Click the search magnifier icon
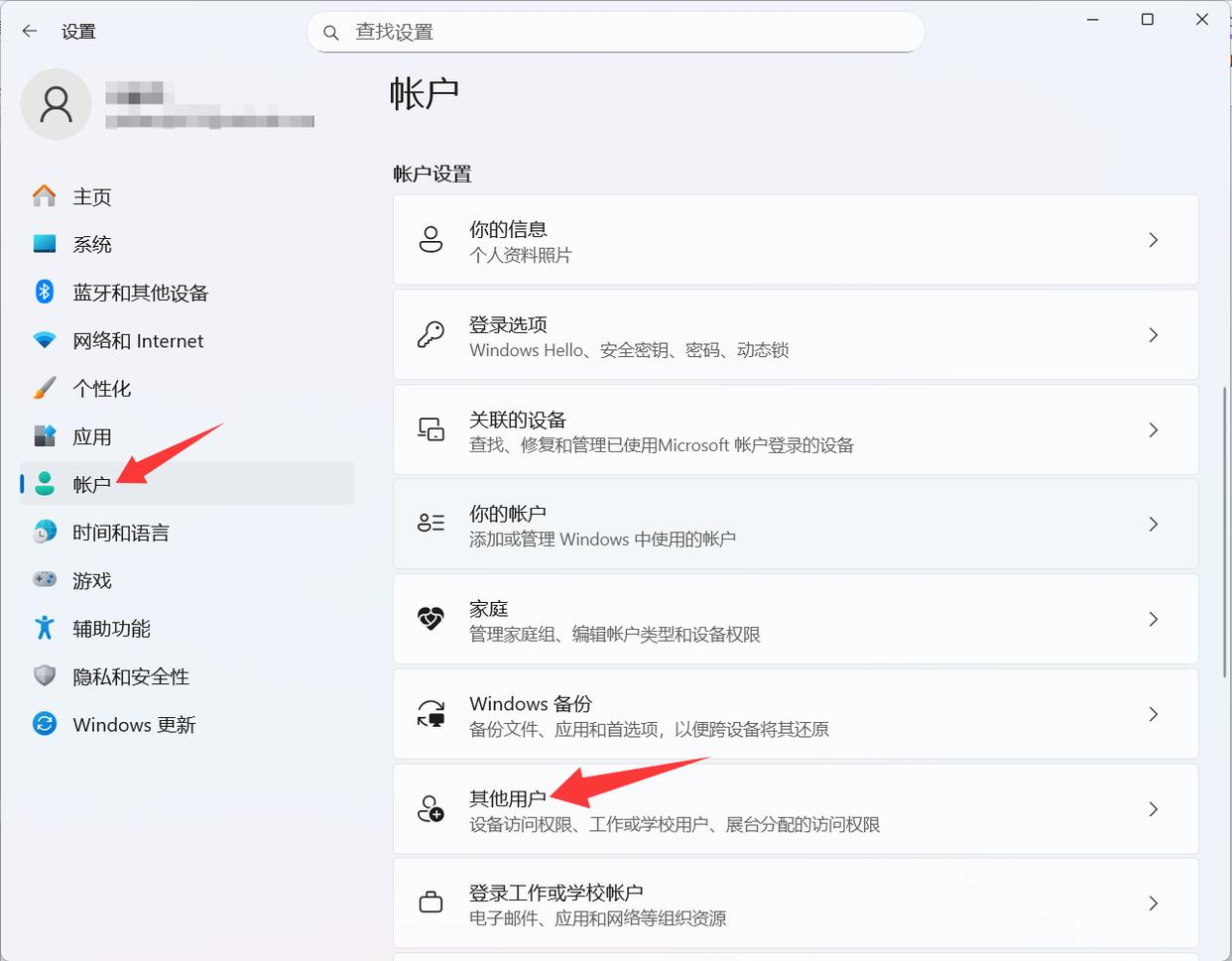This screenshot has height=961, width=1232. point(331,33)
